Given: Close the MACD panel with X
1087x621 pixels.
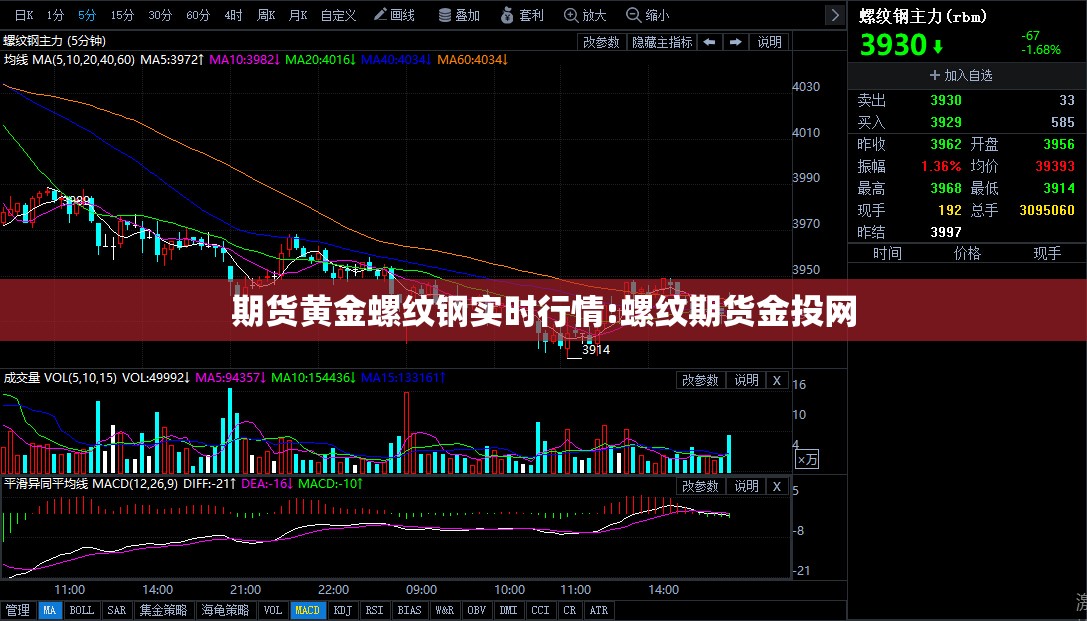Looking at the screenshot, I should tap(777, 486).
